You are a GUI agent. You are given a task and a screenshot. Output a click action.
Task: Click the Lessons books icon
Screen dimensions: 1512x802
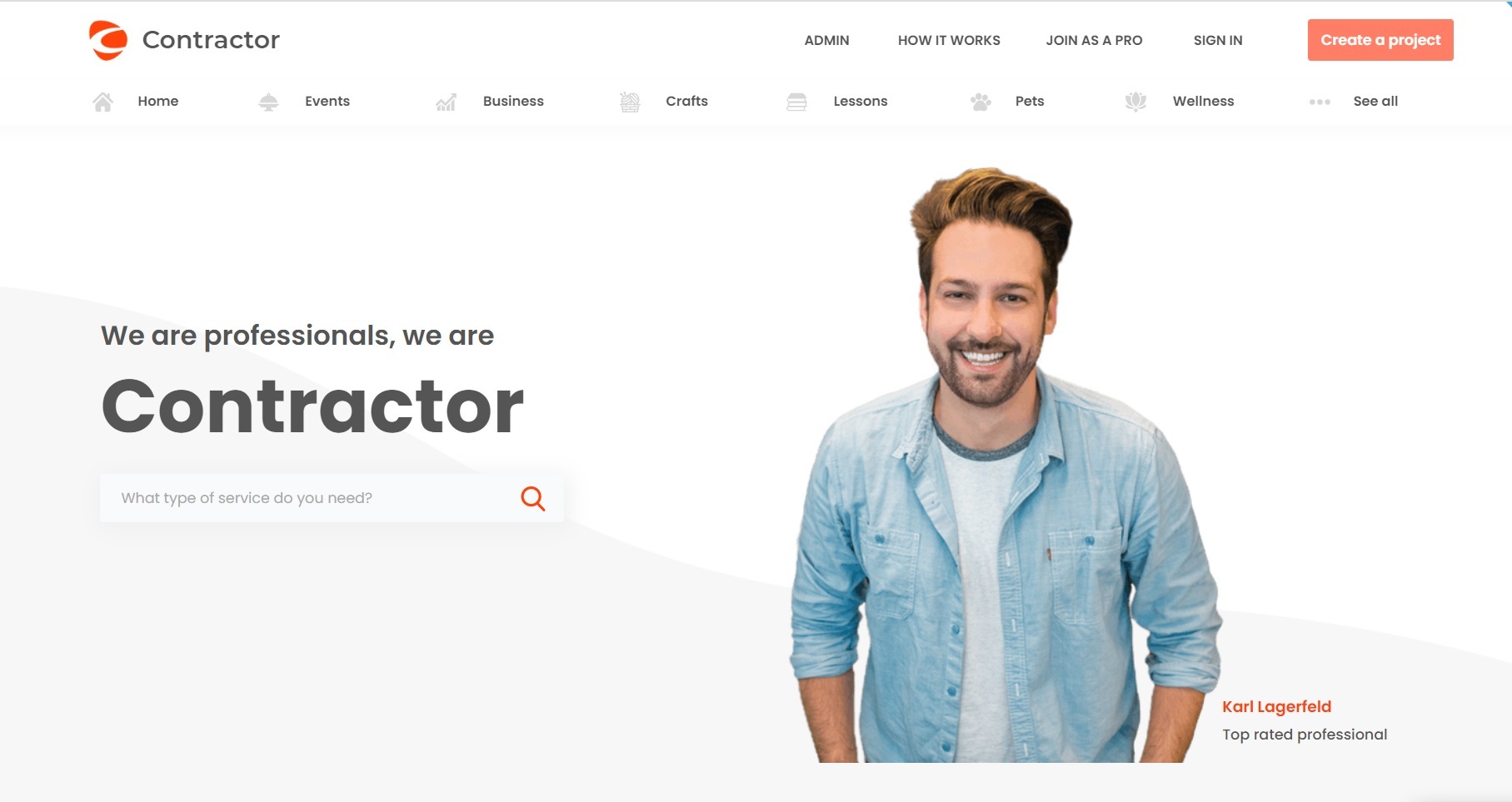[796, 102]
